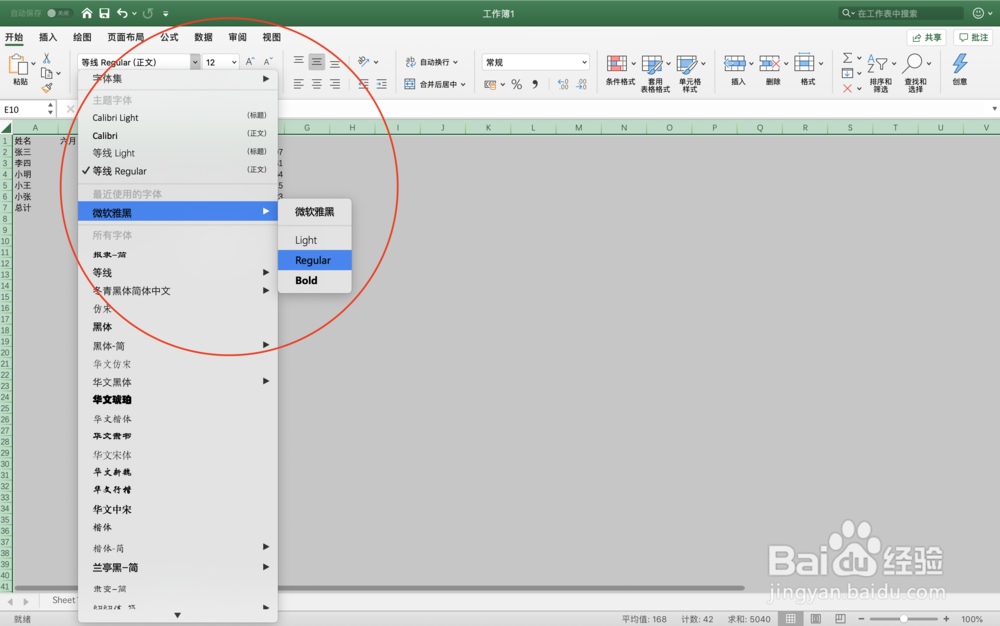Click the home icon in title bar

87,13
